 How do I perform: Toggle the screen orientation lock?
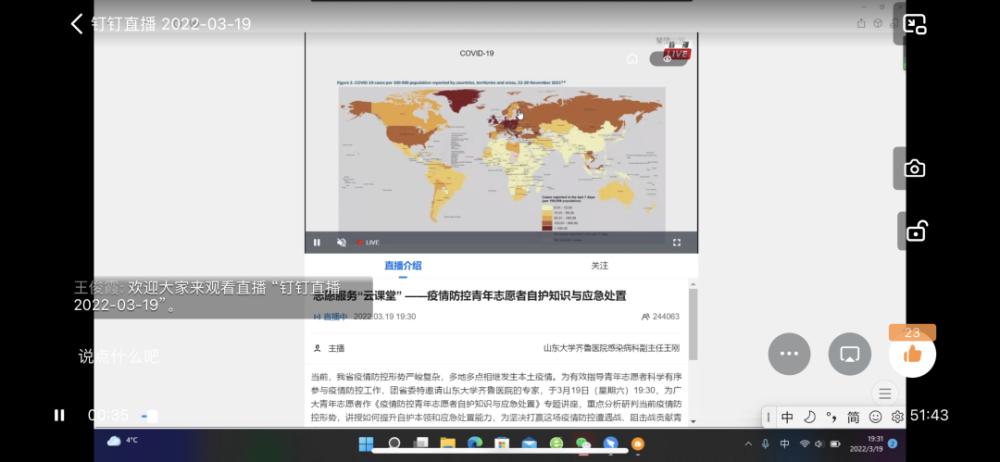click(x=915, y=232)
